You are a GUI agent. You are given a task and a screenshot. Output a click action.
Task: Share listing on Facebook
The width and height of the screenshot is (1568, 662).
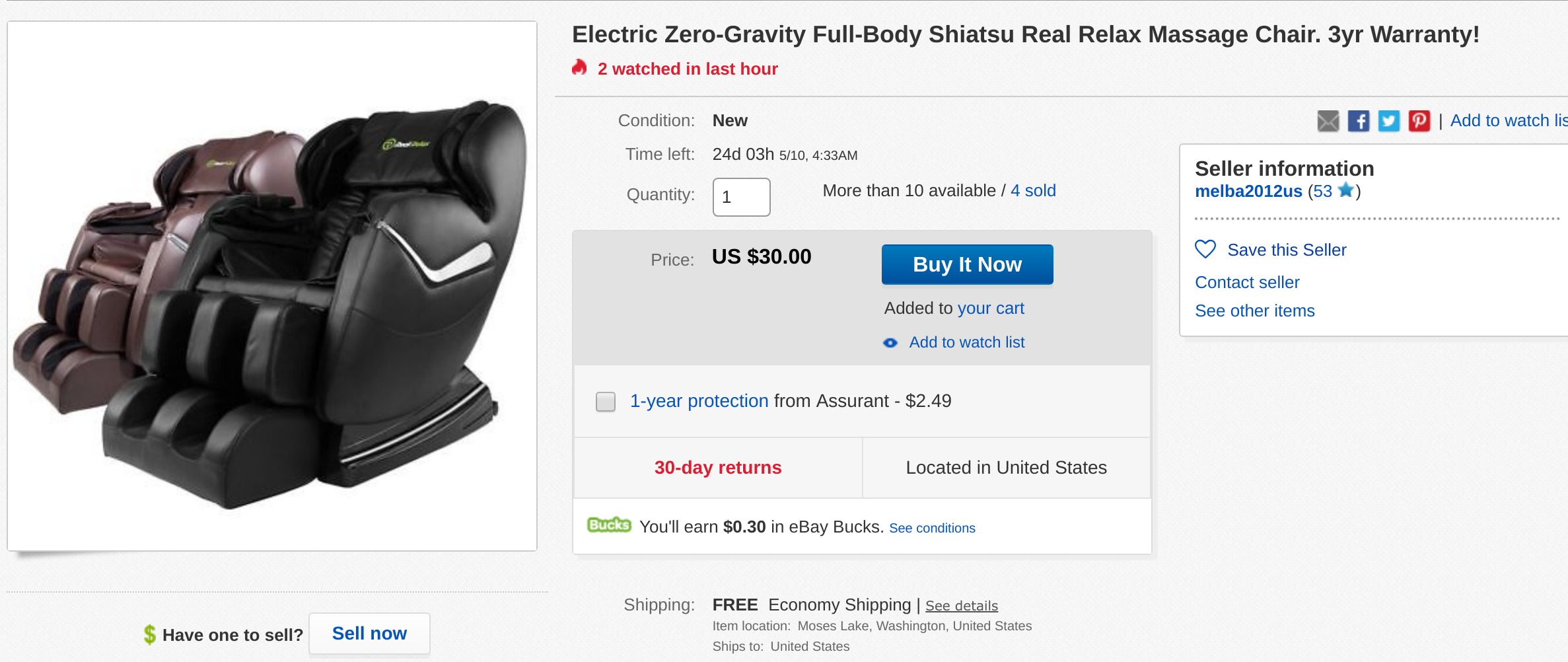pos(1358,121)
